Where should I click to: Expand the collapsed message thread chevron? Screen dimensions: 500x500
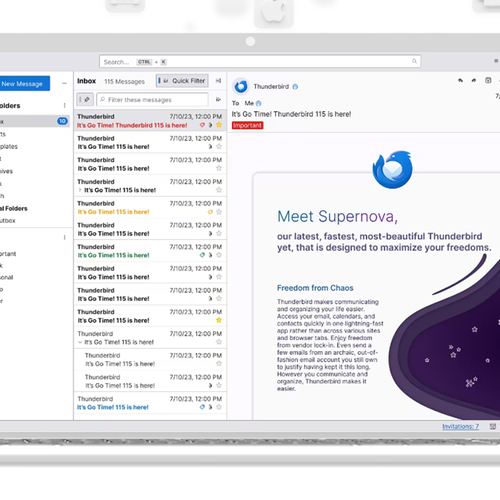coord(80,190)
